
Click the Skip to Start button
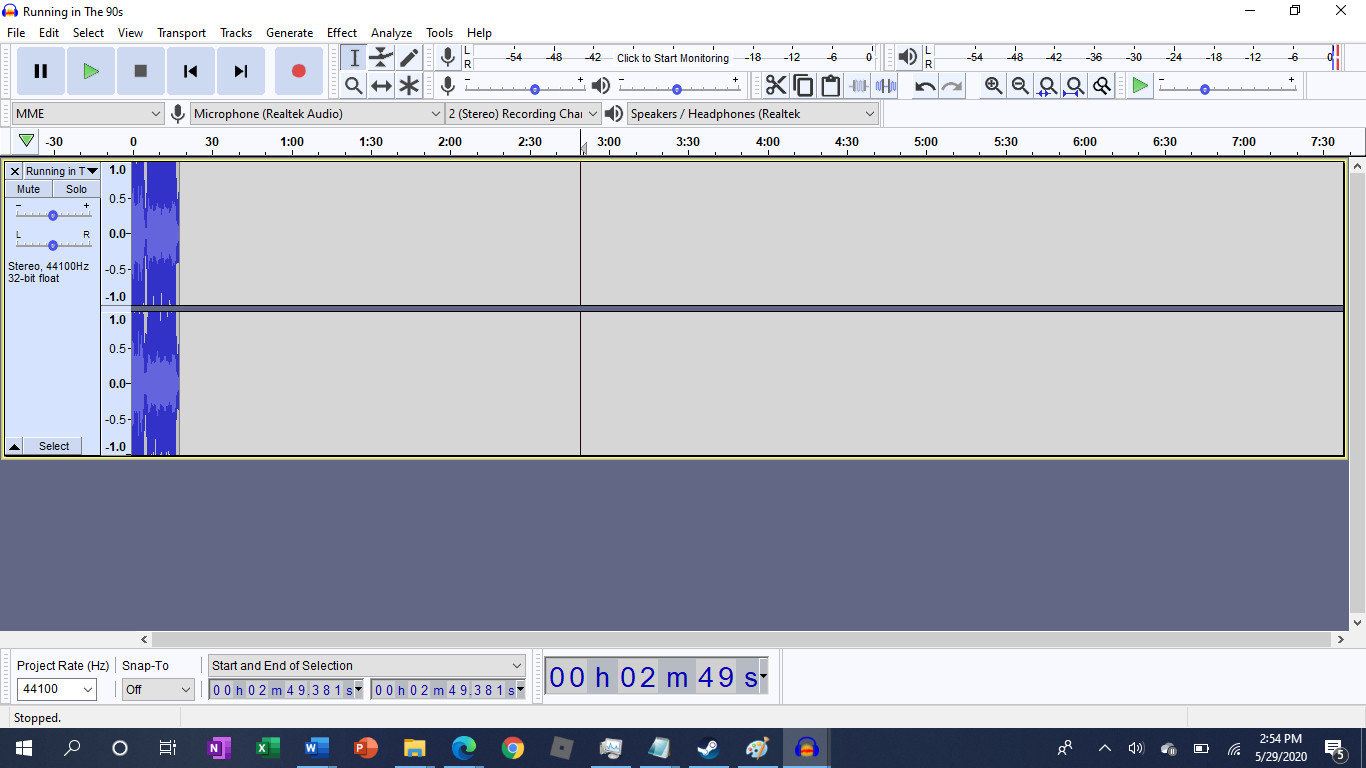coord(190,71)
